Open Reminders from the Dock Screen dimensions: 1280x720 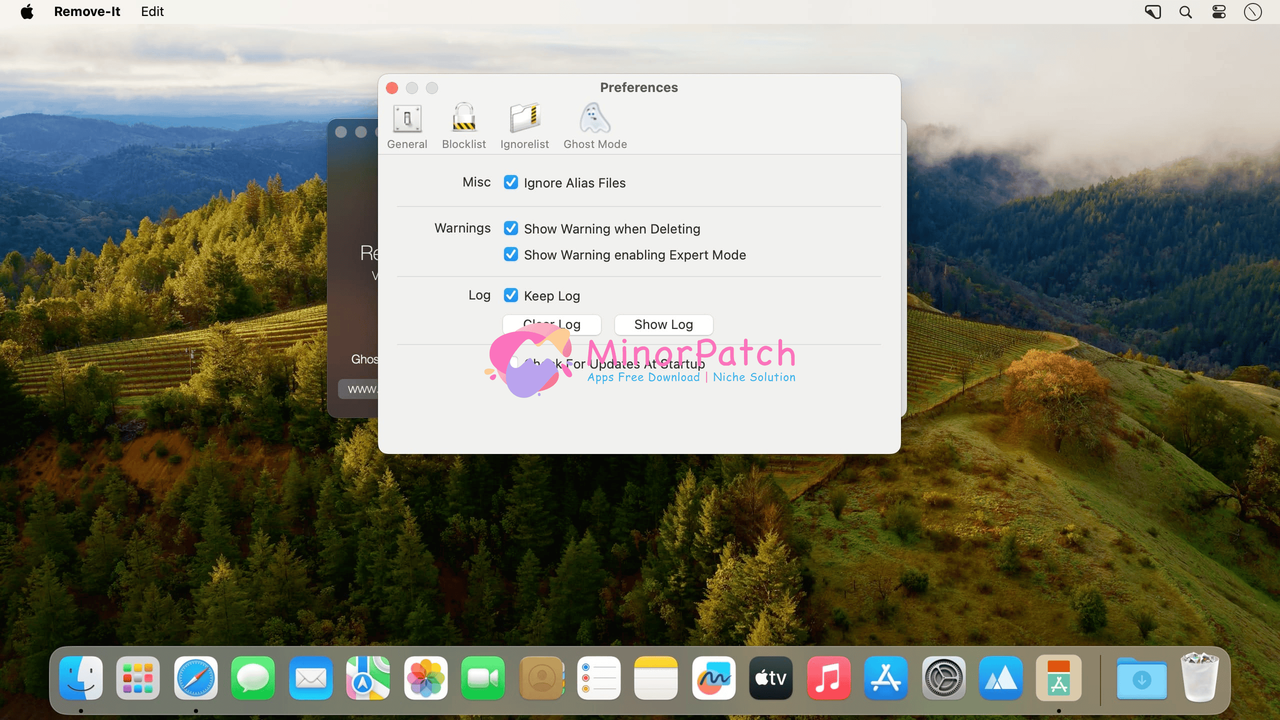coord(598,678)
